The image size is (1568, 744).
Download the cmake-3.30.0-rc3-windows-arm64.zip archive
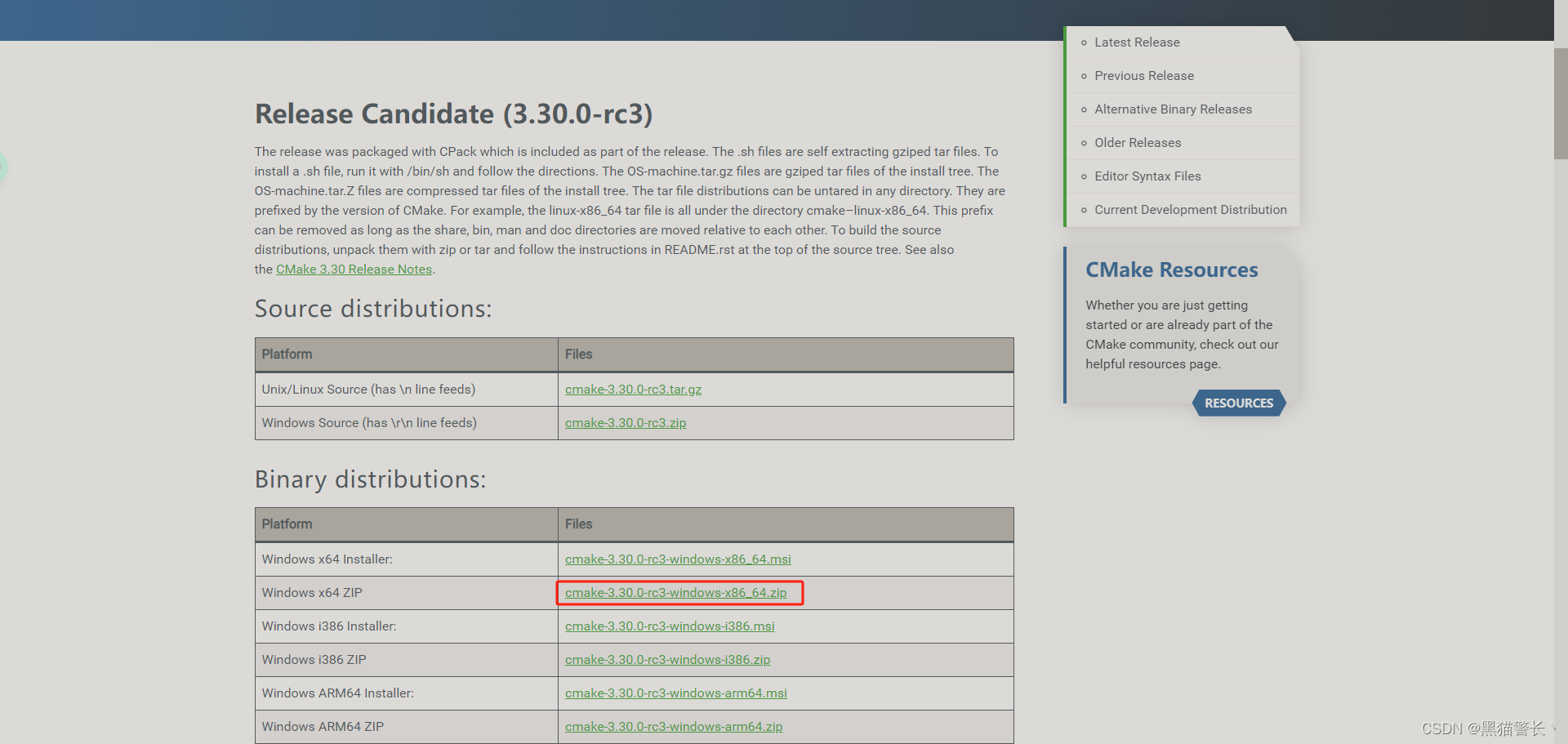click(x=674, y=727)
